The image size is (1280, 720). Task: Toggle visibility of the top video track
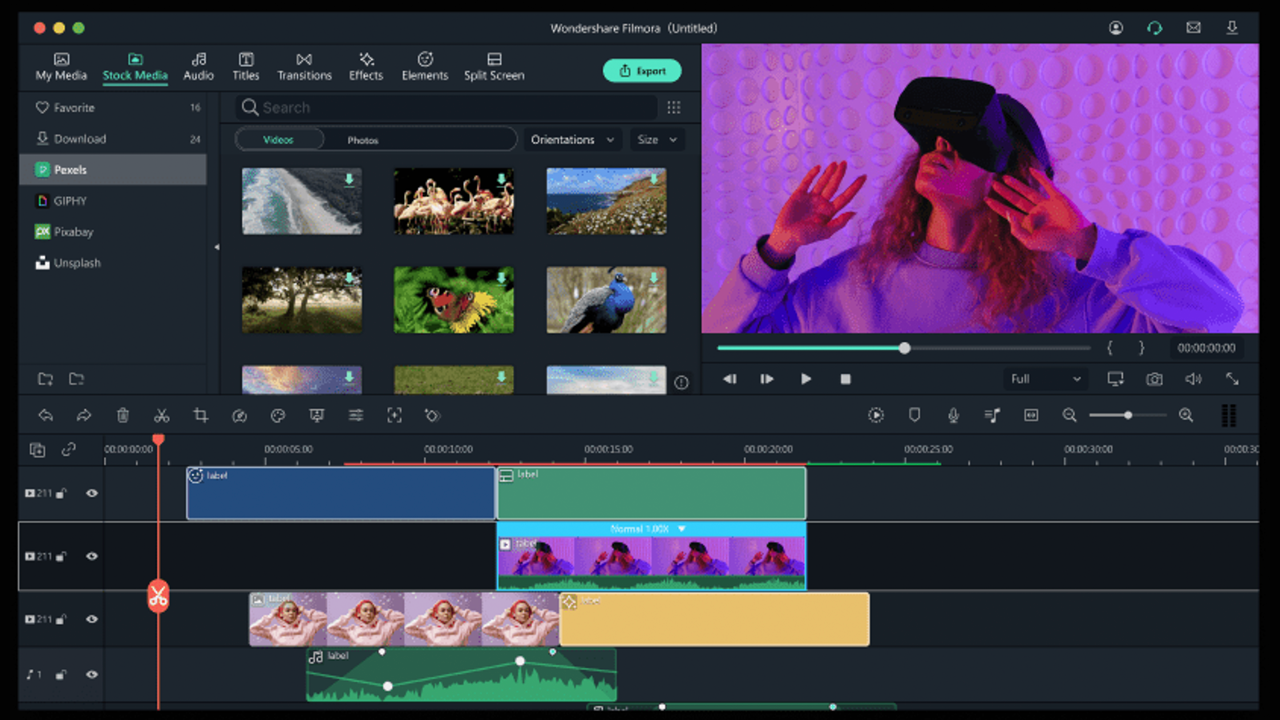tap(92, 493)
